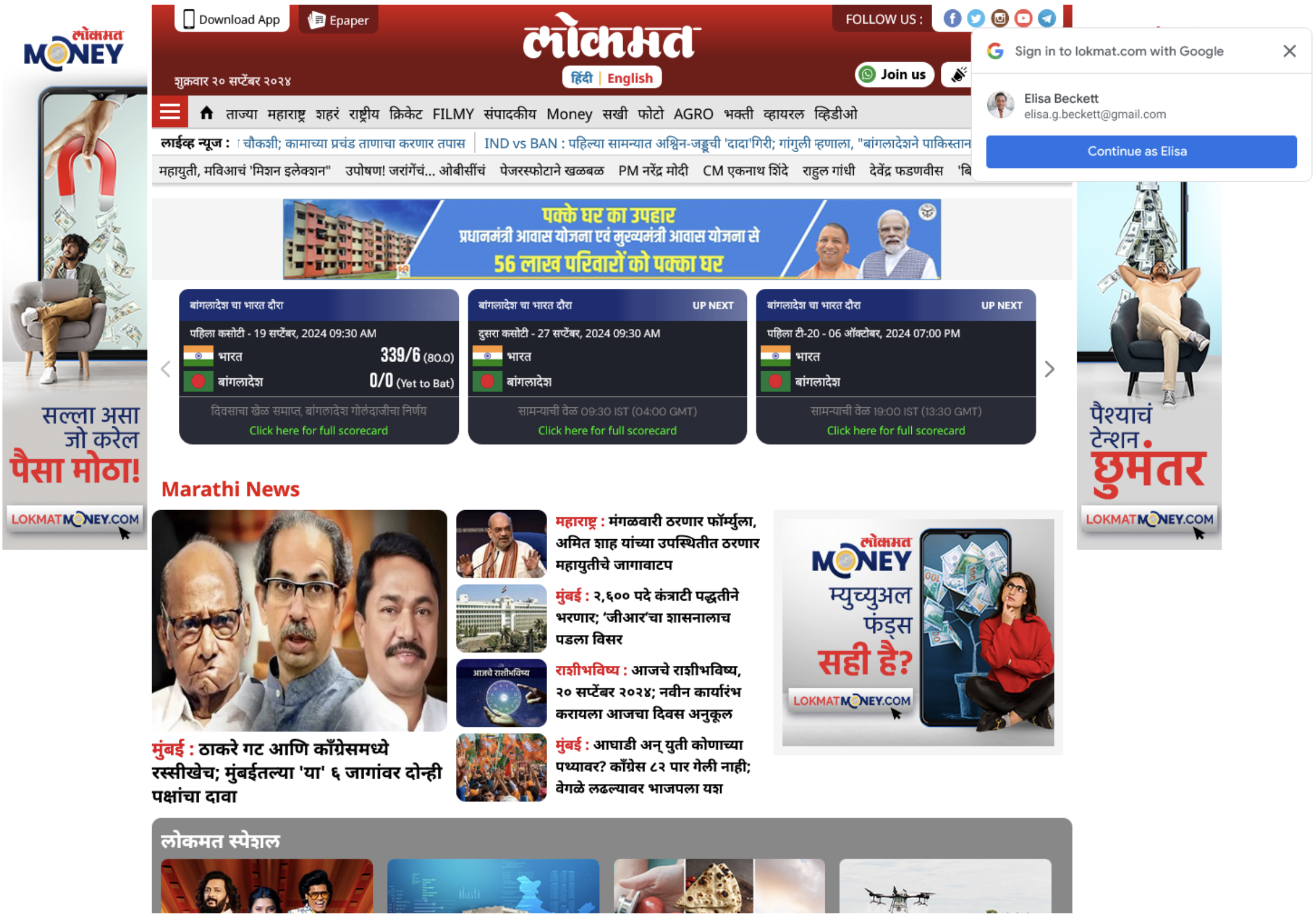Open Lokmat Twitter profile

(x=976, y=18)
